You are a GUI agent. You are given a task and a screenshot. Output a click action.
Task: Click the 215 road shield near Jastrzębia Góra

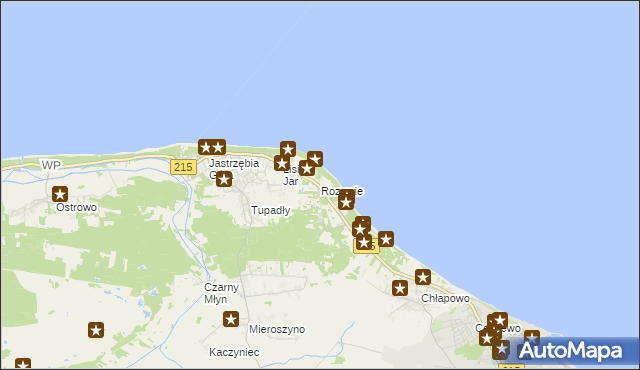[x=183, y=167]
